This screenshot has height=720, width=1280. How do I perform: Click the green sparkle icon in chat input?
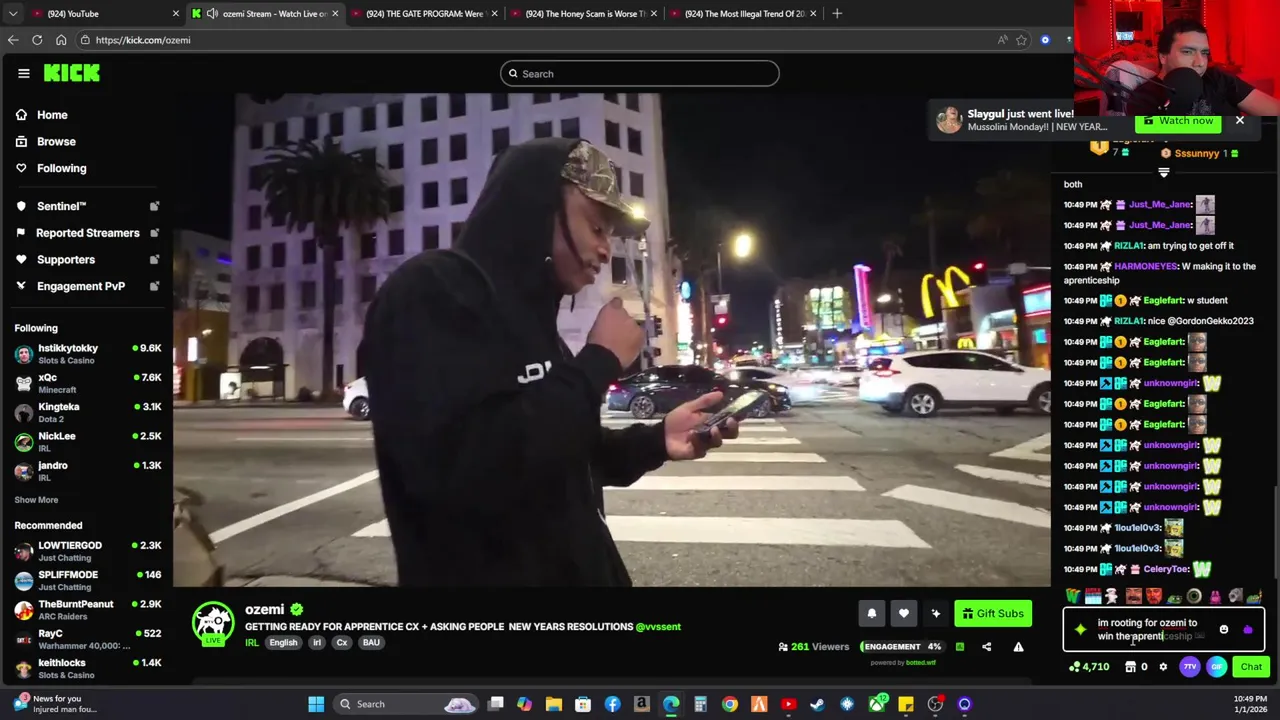[x=1080, y=630]
